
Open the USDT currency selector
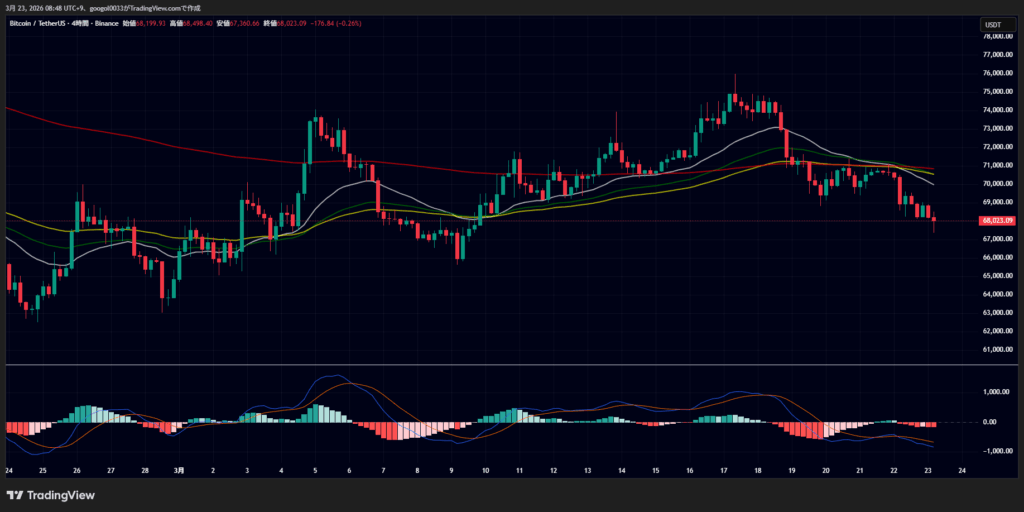pos(993,24)
